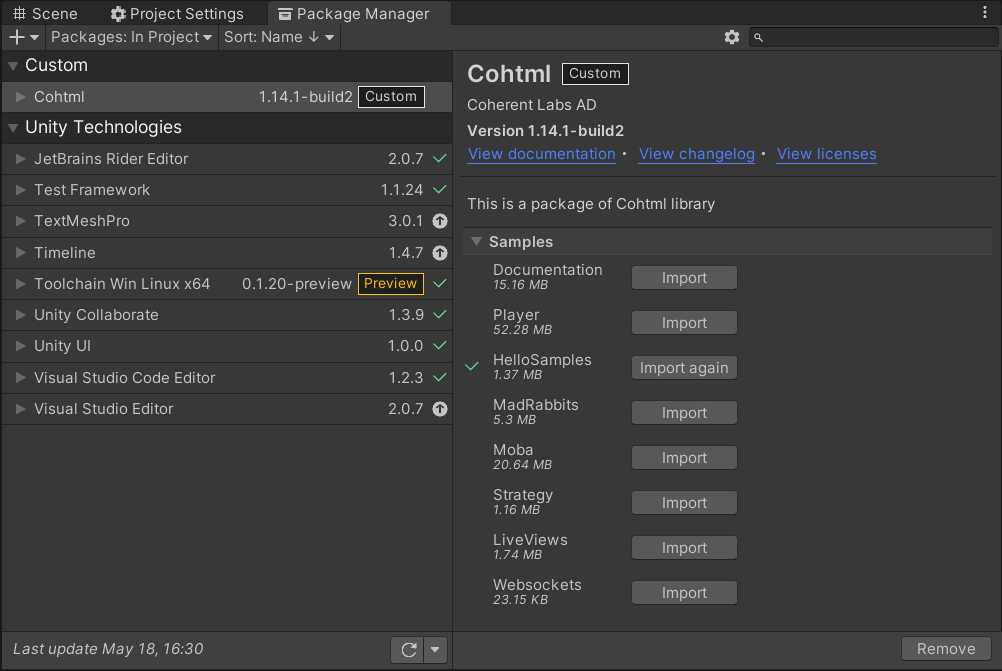Image resolution: width=1002 pixels, height=671 pixels.
Task: Open the dropdown arrow next to refresh button
Action: coord(435,650)
